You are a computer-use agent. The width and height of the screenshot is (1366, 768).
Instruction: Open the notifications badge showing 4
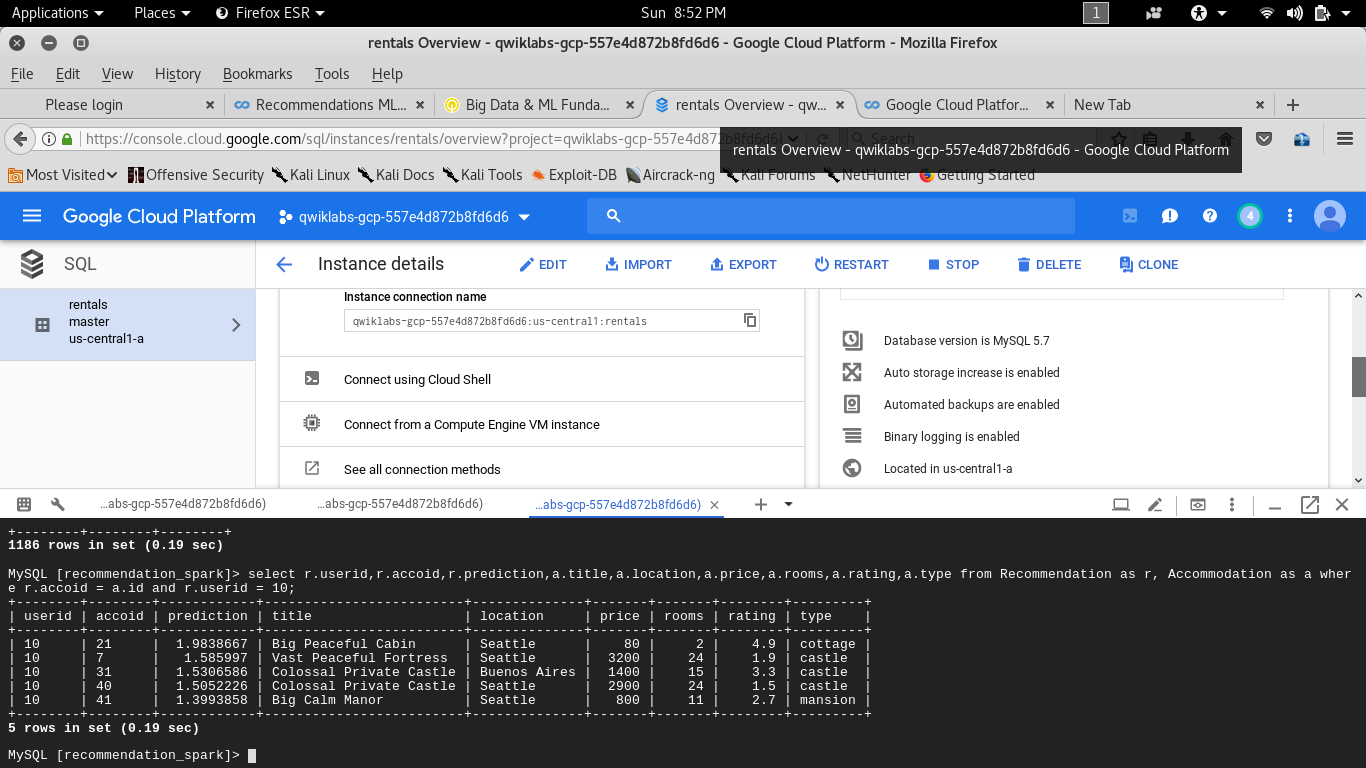[x=1249, y=216]
